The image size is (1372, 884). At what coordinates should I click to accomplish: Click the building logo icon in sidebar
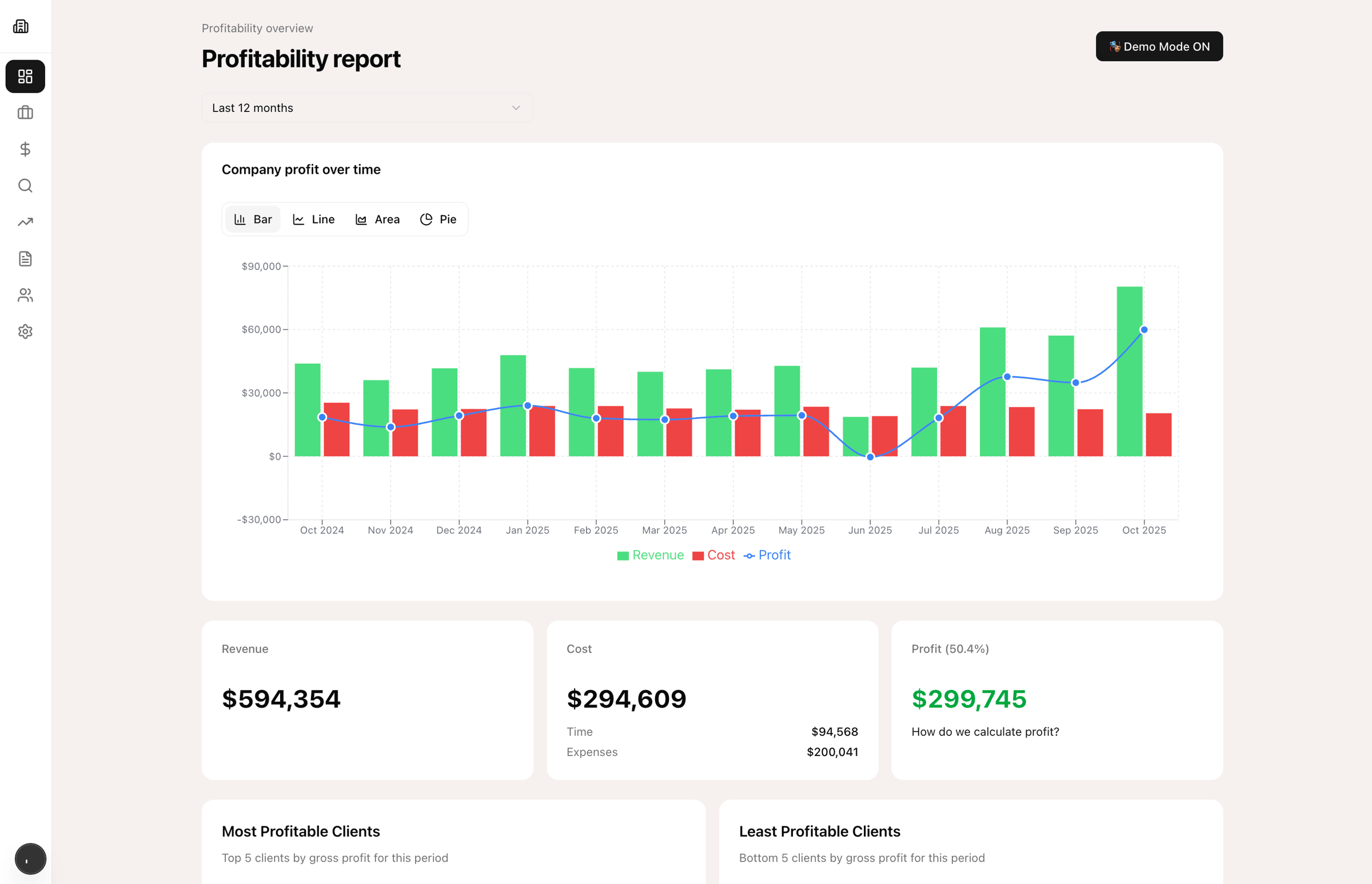pyautogui.click(x=21, y=26)
